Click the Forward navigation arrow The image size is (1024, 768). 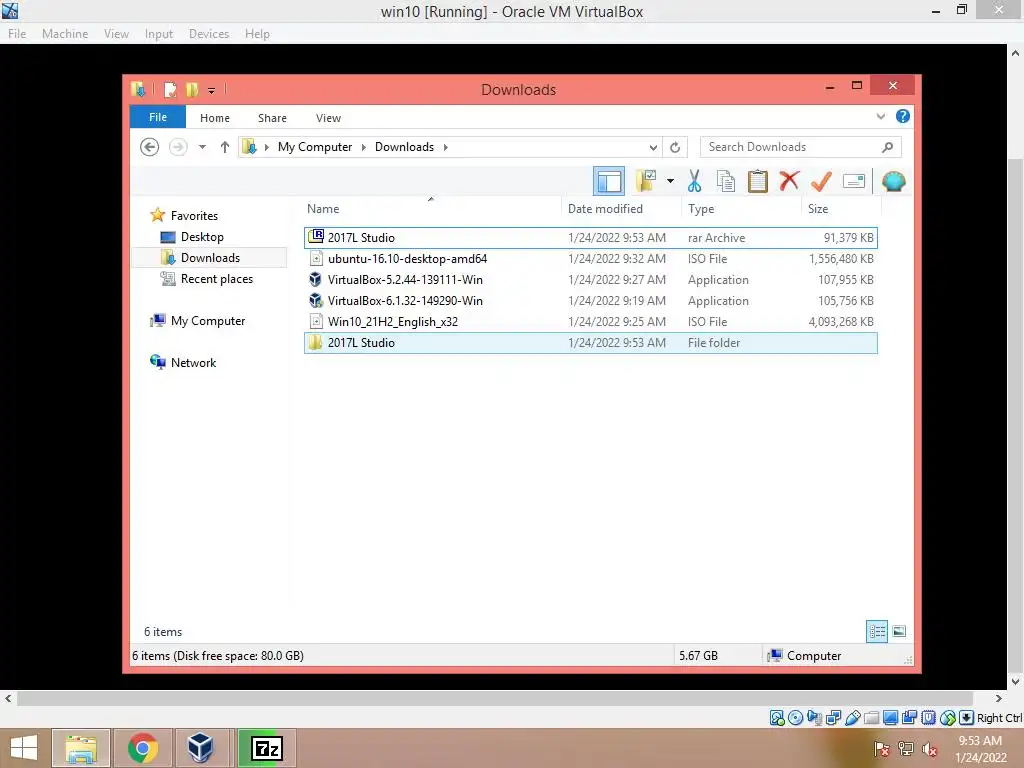178,147
